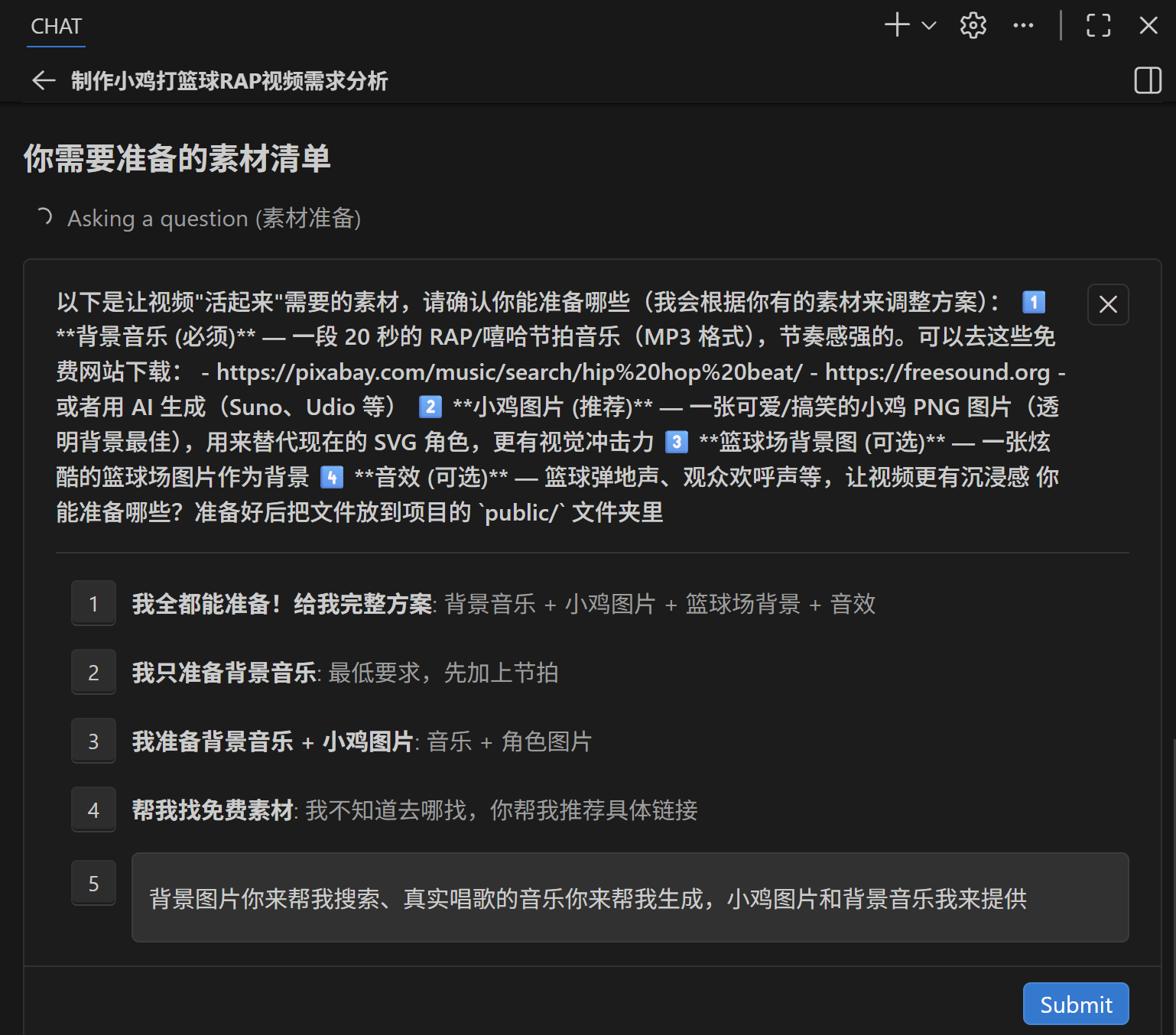This screenshot has height=1035, width=1176.
Task: Click the new chat plus icon
Action: coord(897,25)
